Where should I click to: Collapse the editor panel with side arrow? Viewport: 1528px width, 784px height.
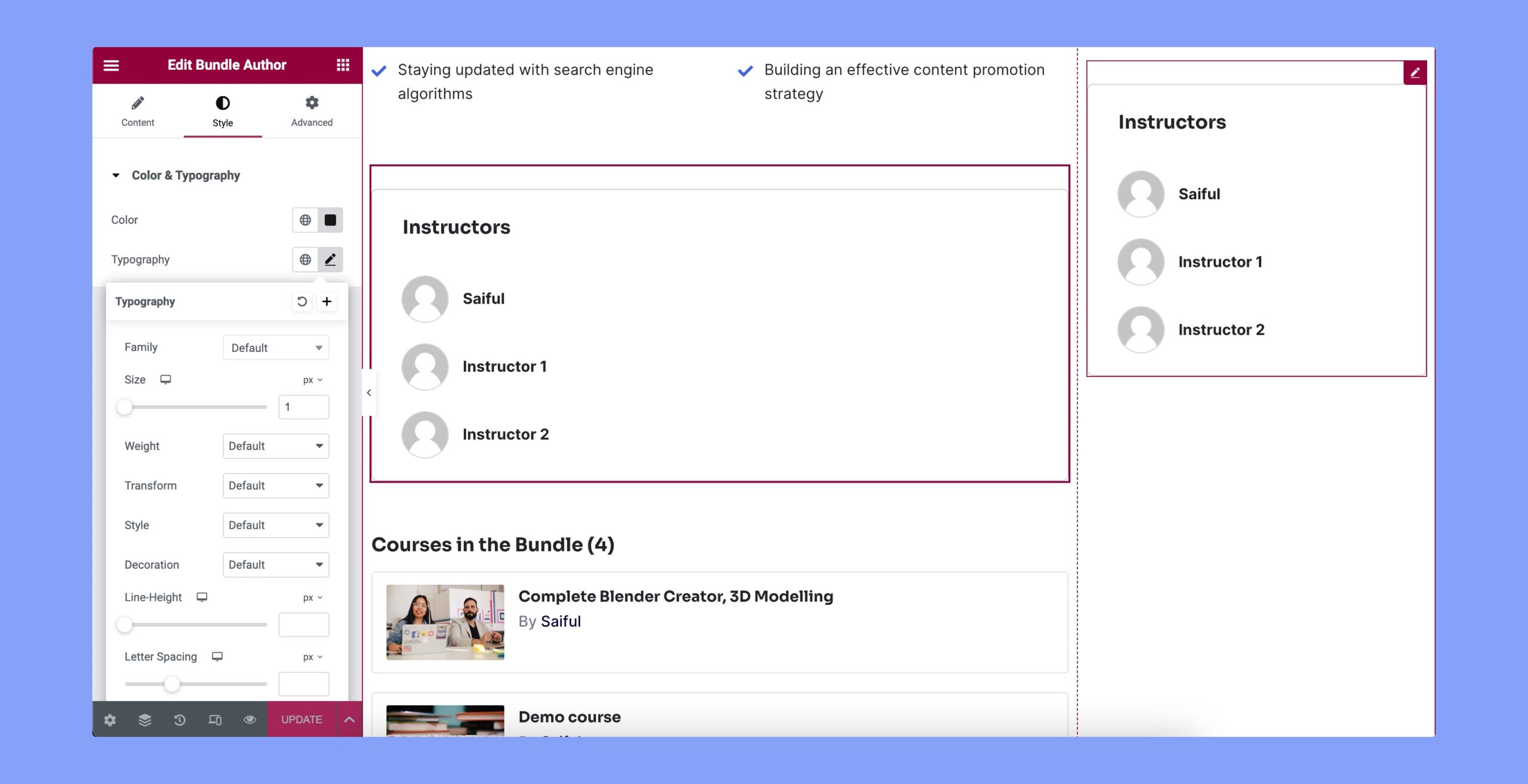pyautogui.click(x=369, y=393)
